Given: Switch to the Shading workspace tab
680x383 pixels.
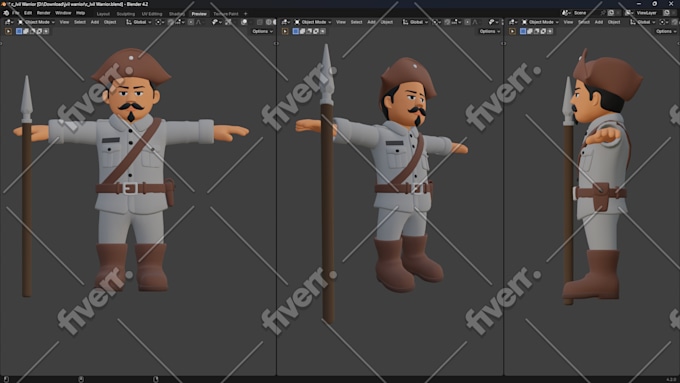Looking at the screenshot, I should pos(177,14).
